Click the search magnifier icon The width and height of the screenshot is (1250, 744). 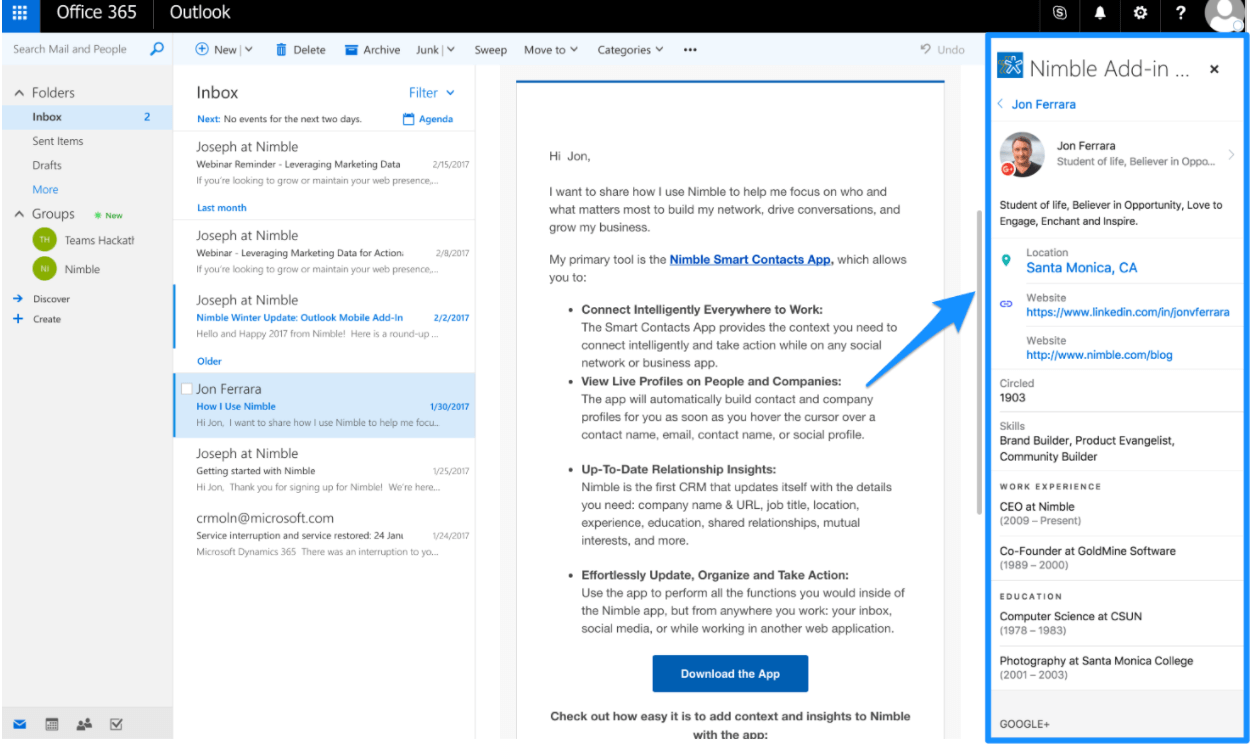click(x=157, y=48)
